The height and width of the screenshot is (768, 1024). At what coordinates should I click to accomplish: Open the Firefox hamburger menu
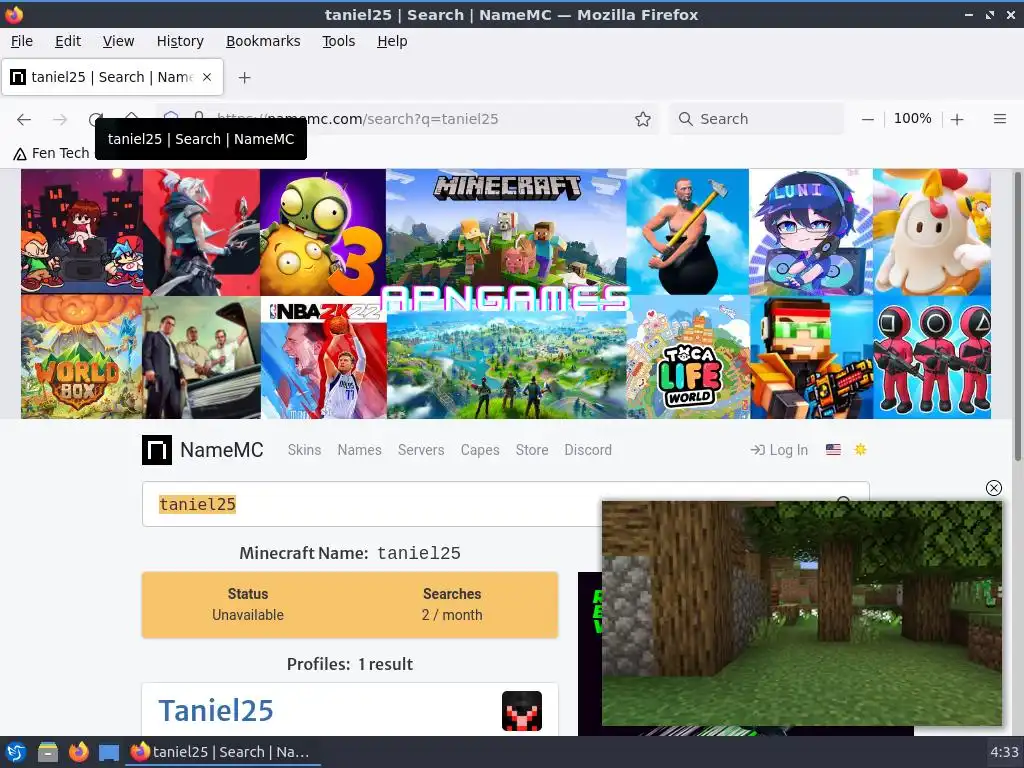[x=999, y=119]
